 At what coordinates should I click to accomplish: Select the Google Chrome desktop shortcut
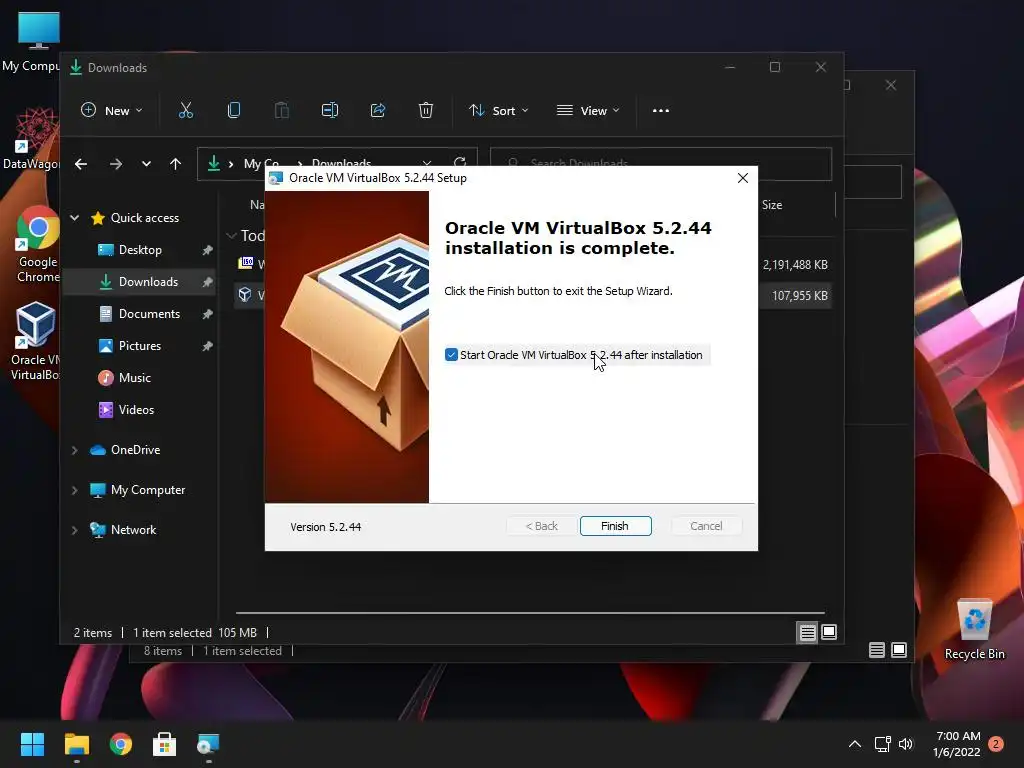point(37,245)
